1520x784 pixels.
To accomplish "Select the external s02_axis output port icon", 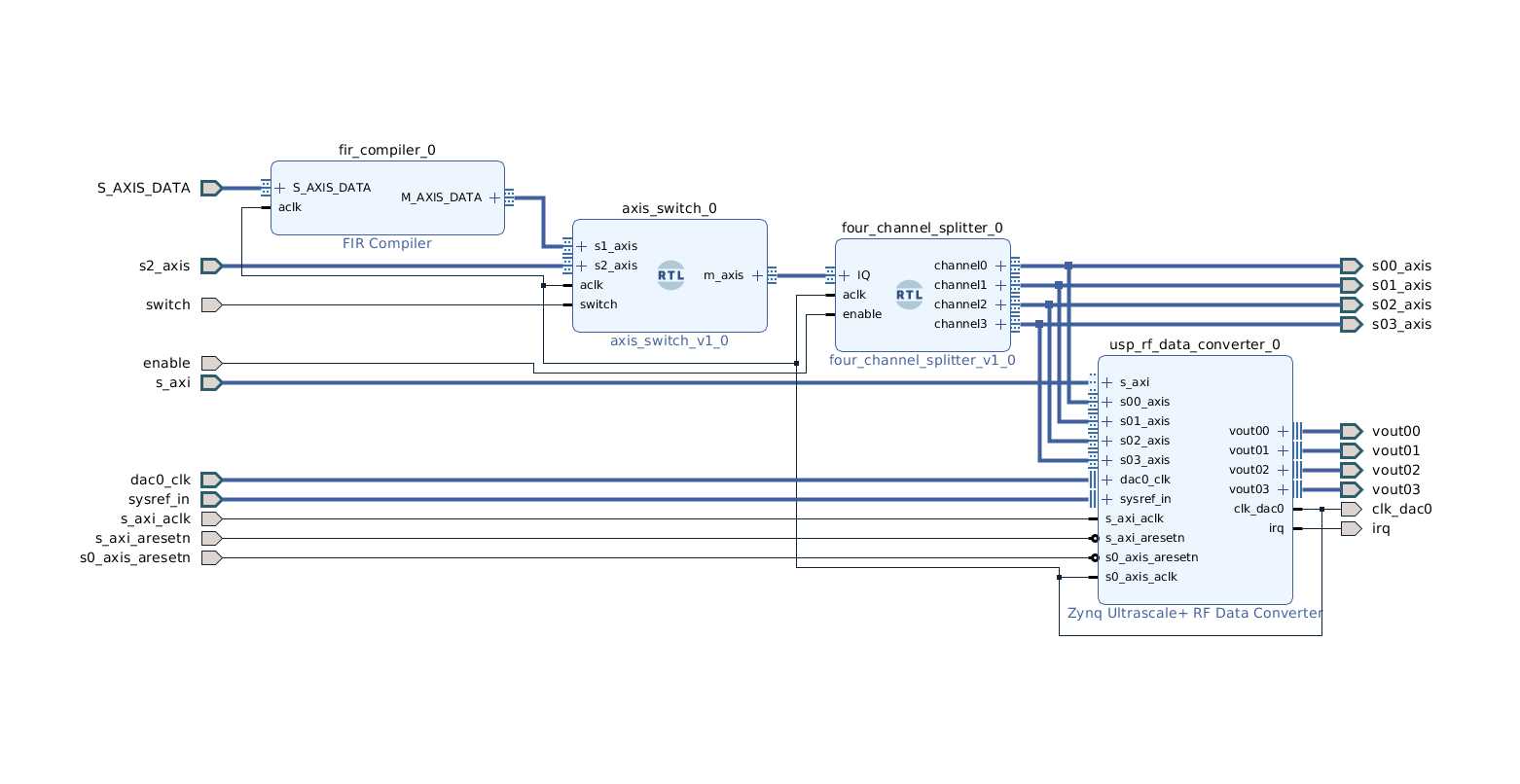I will (1351, 304).
